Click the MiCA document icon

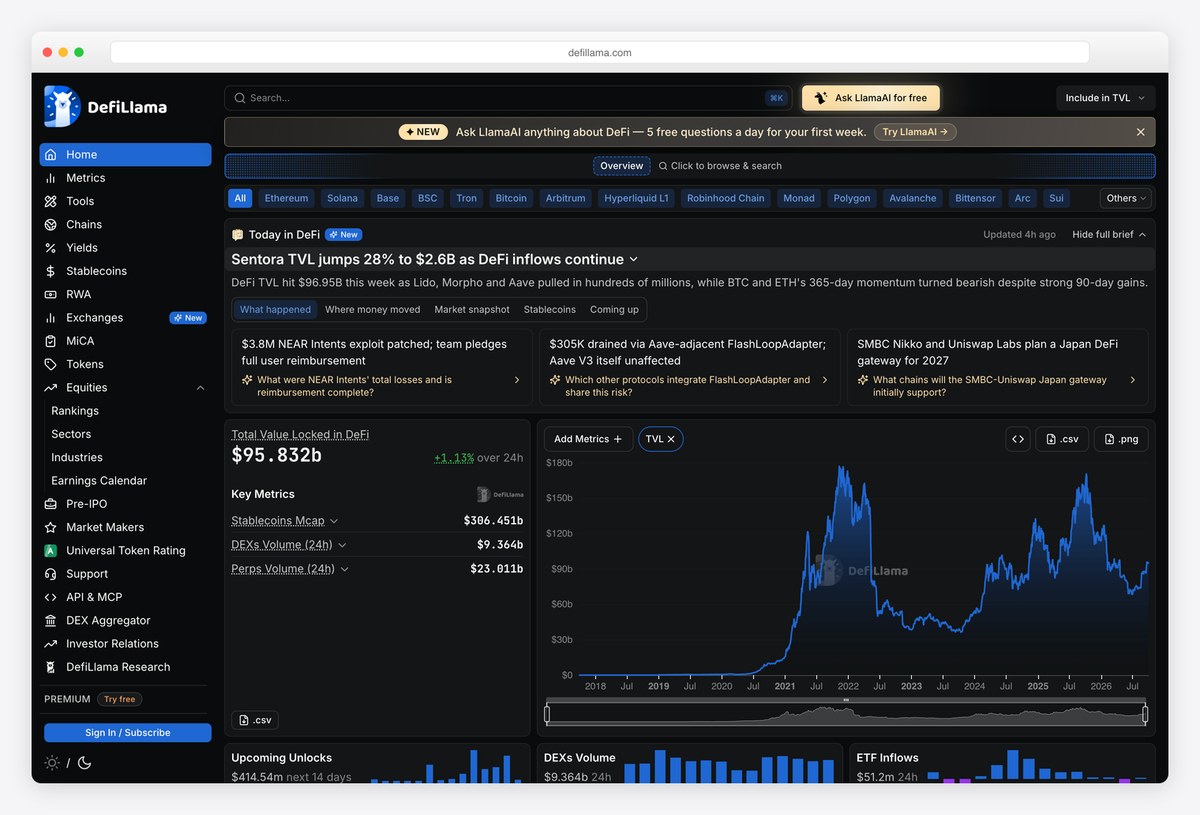tap(51, 341)
